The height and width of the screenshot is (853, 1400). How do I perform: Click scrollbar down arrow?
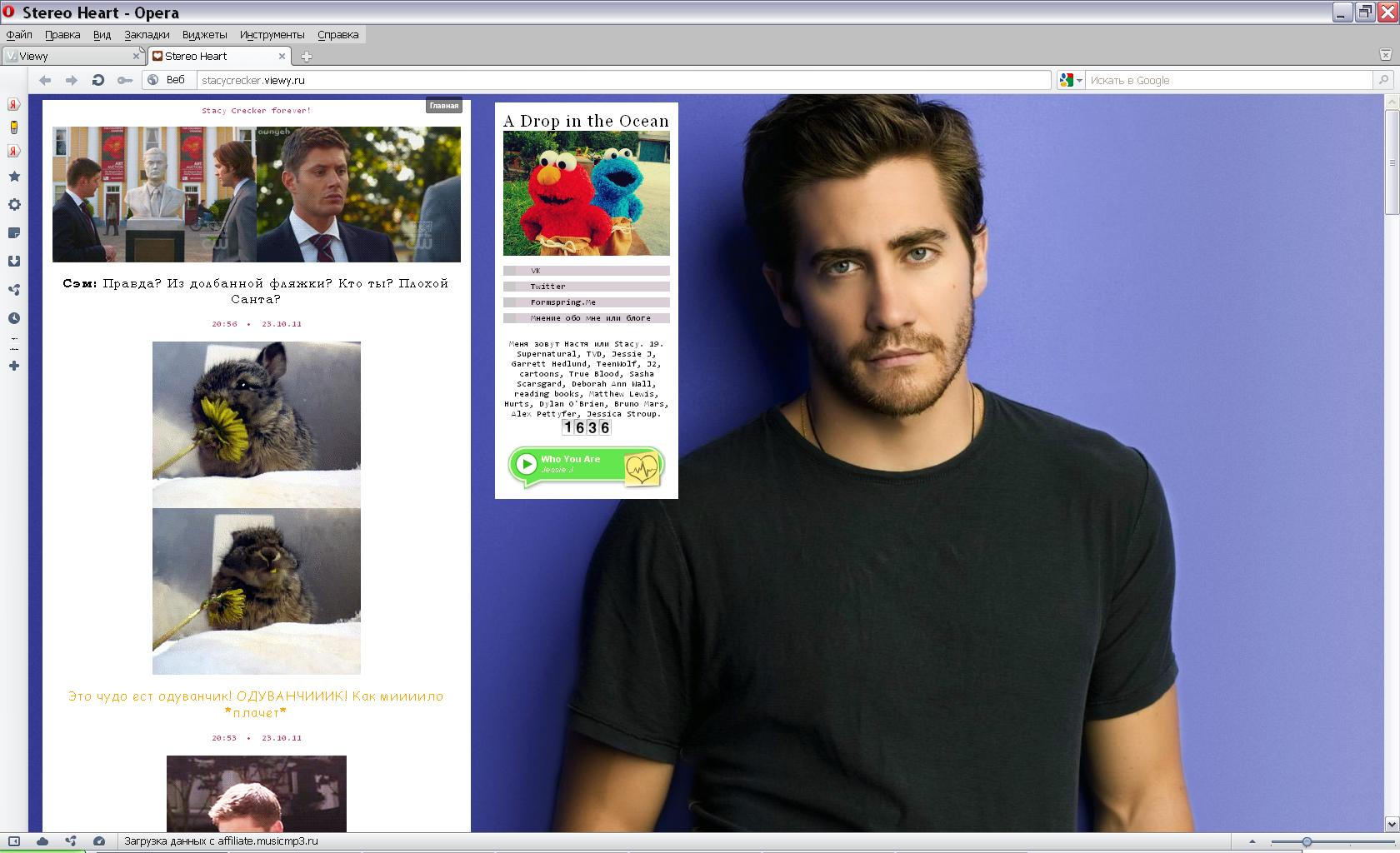pyautogui.click(x=1392, y=824)
